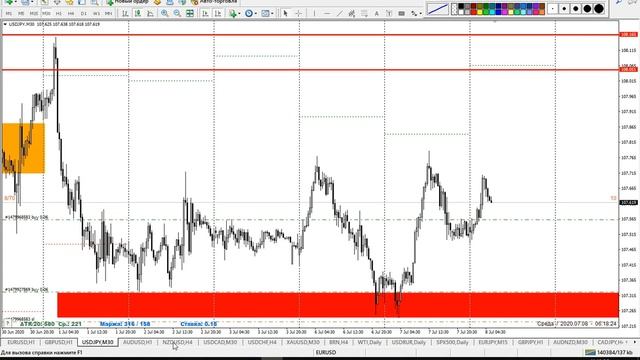Click the question mark button on chart
The height and width of the screenshot is (360, 640).
click(7, 323)
